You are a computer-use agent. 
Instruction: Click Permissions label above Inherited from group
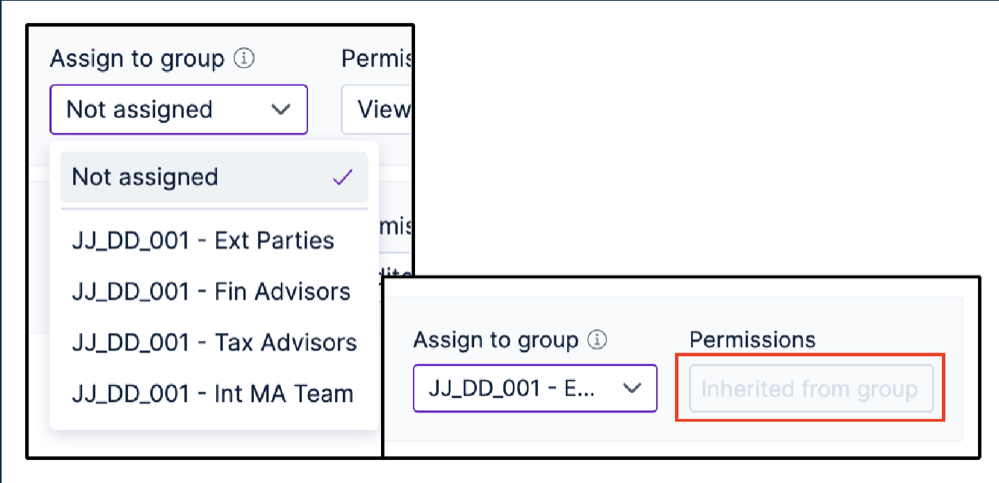point(752,340)
